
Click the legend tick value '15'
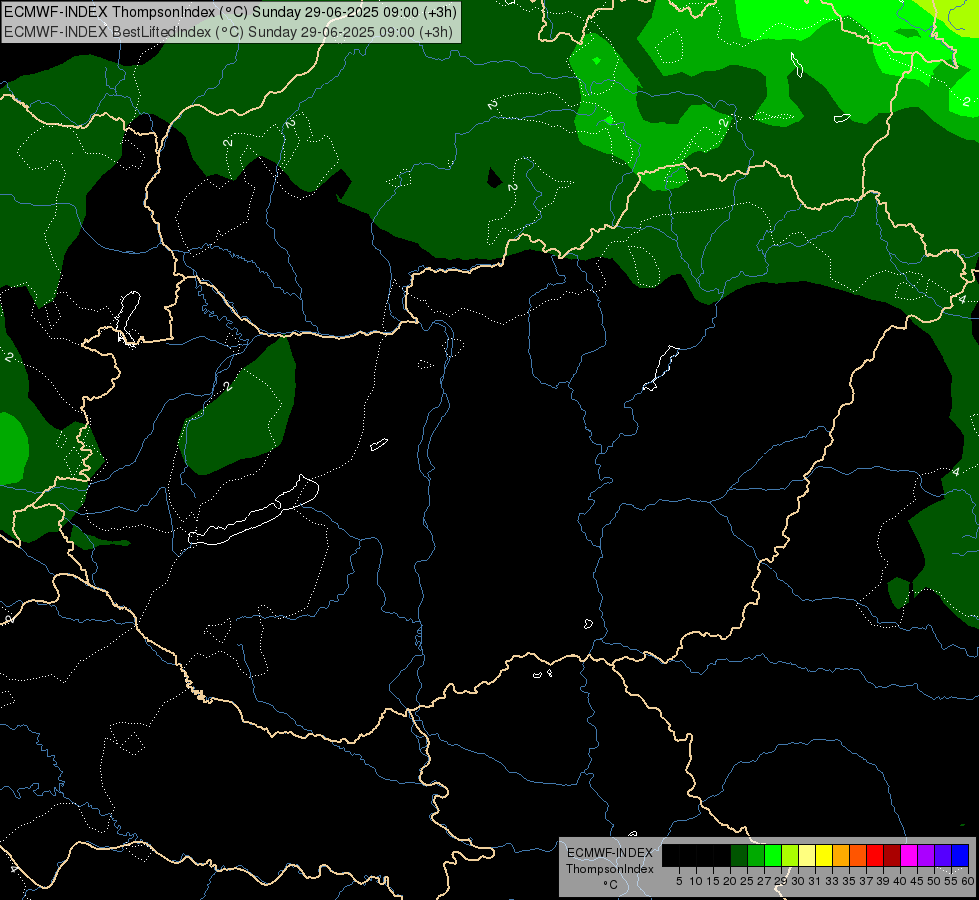713,881
